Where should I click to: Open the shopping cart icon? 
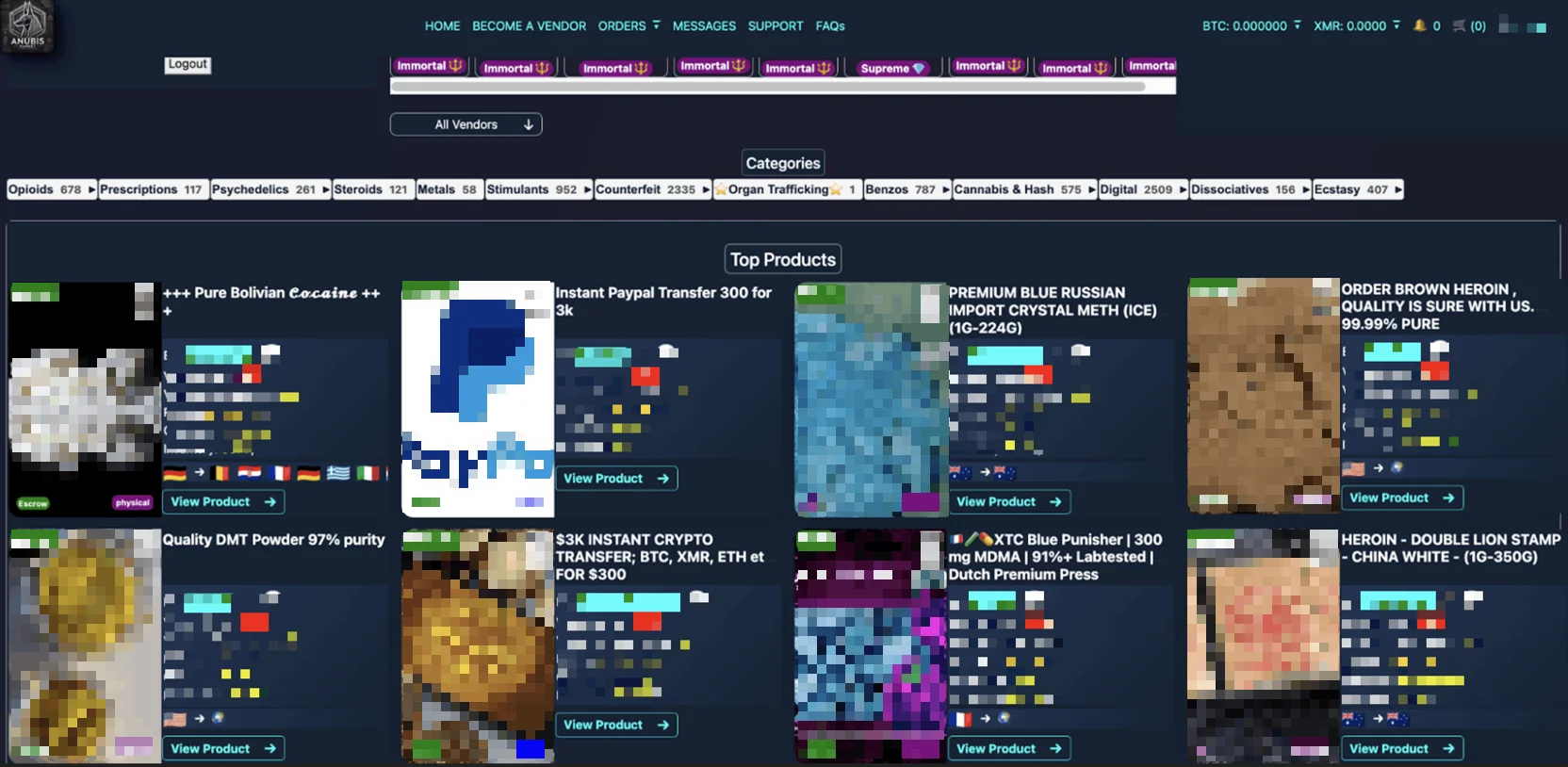click(1459, 25)
